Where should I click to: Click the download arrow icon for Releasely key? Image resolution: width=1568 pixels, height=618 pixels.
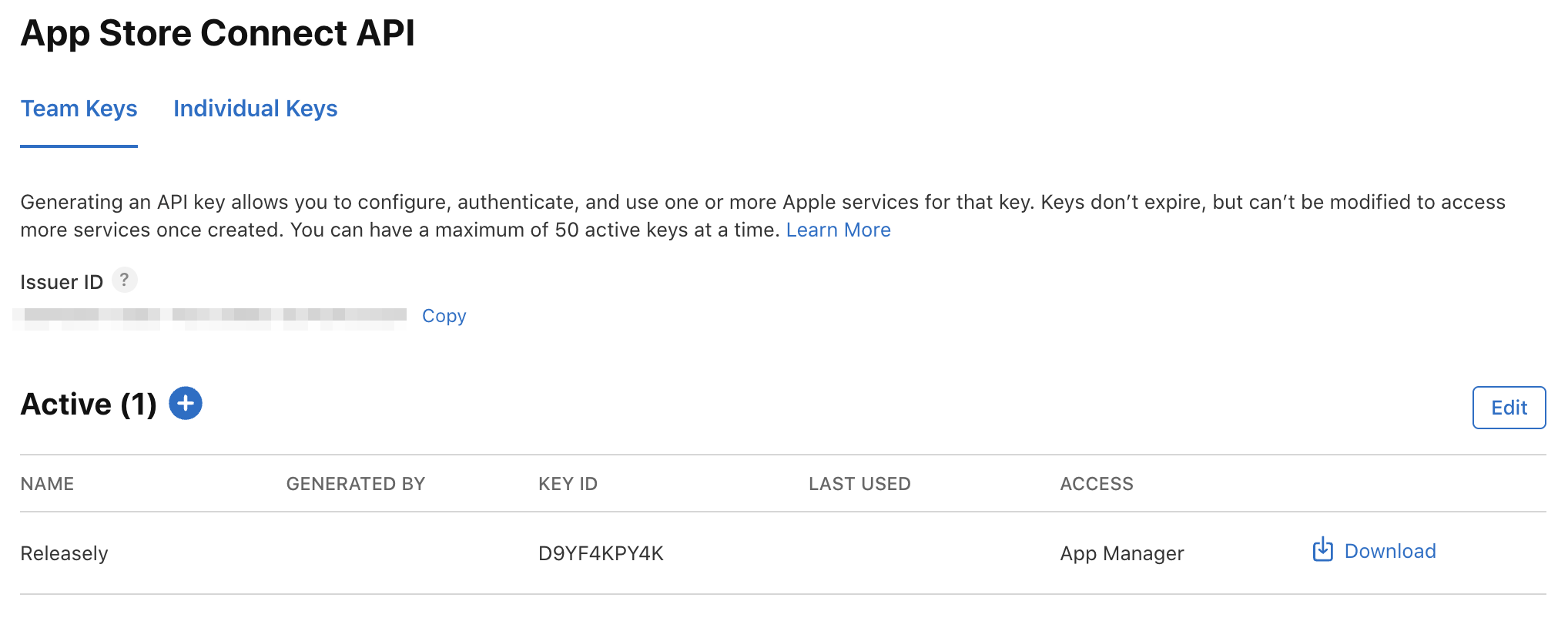pos(1322,550)
